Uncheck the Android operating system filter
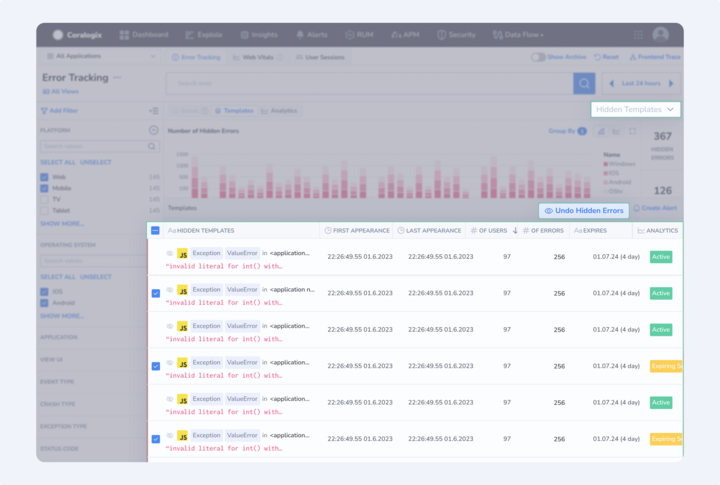 44,303
